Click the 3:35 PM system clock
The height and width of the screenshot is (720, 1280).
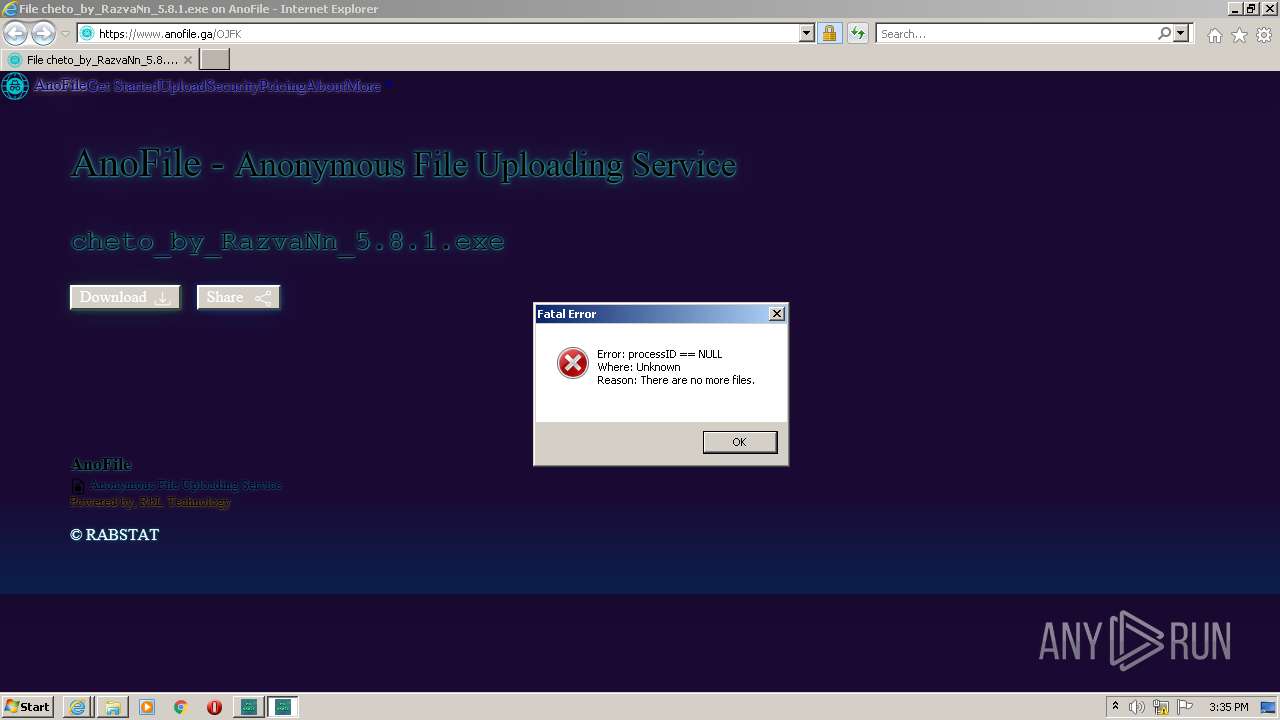coord(1229,707)
